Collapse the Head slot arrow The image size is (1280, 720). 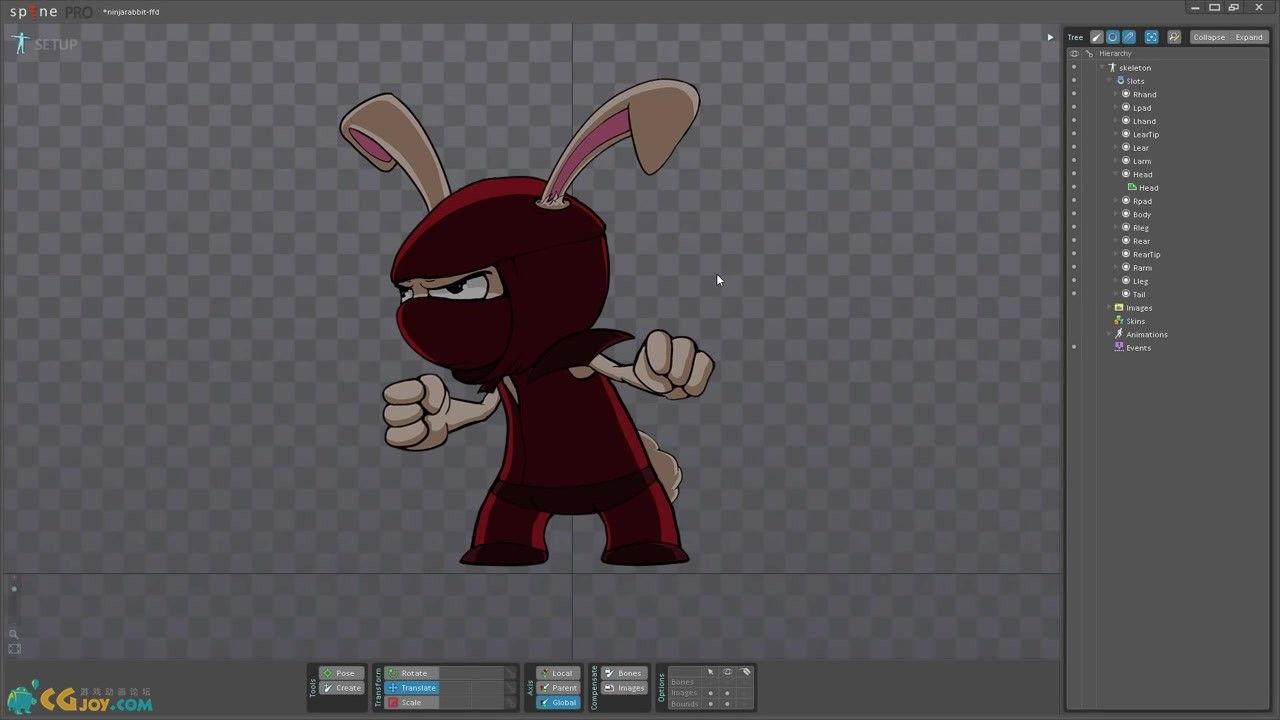[x=1116, y=174]
